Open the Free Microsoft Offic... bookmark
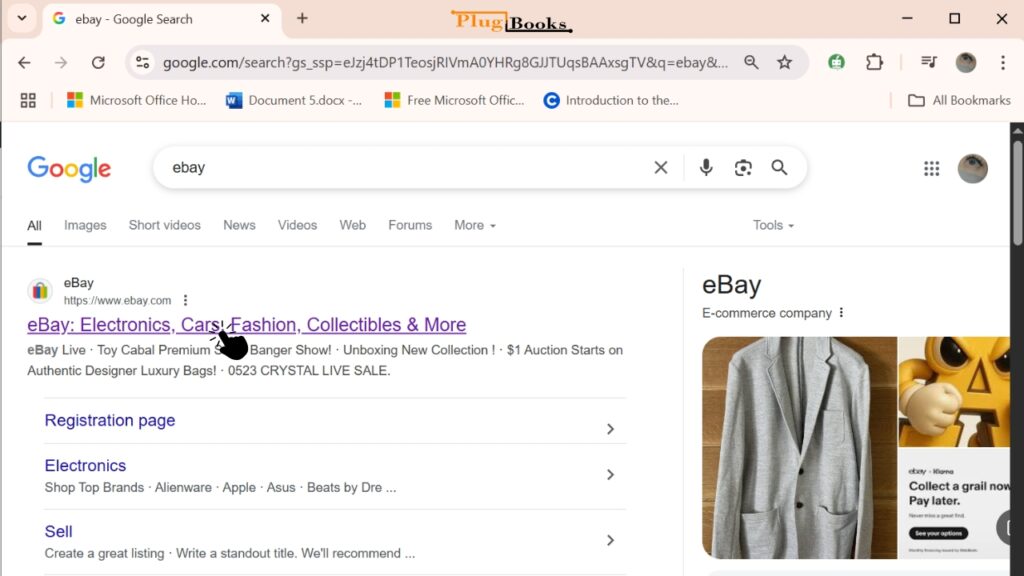 coord(455,101)
